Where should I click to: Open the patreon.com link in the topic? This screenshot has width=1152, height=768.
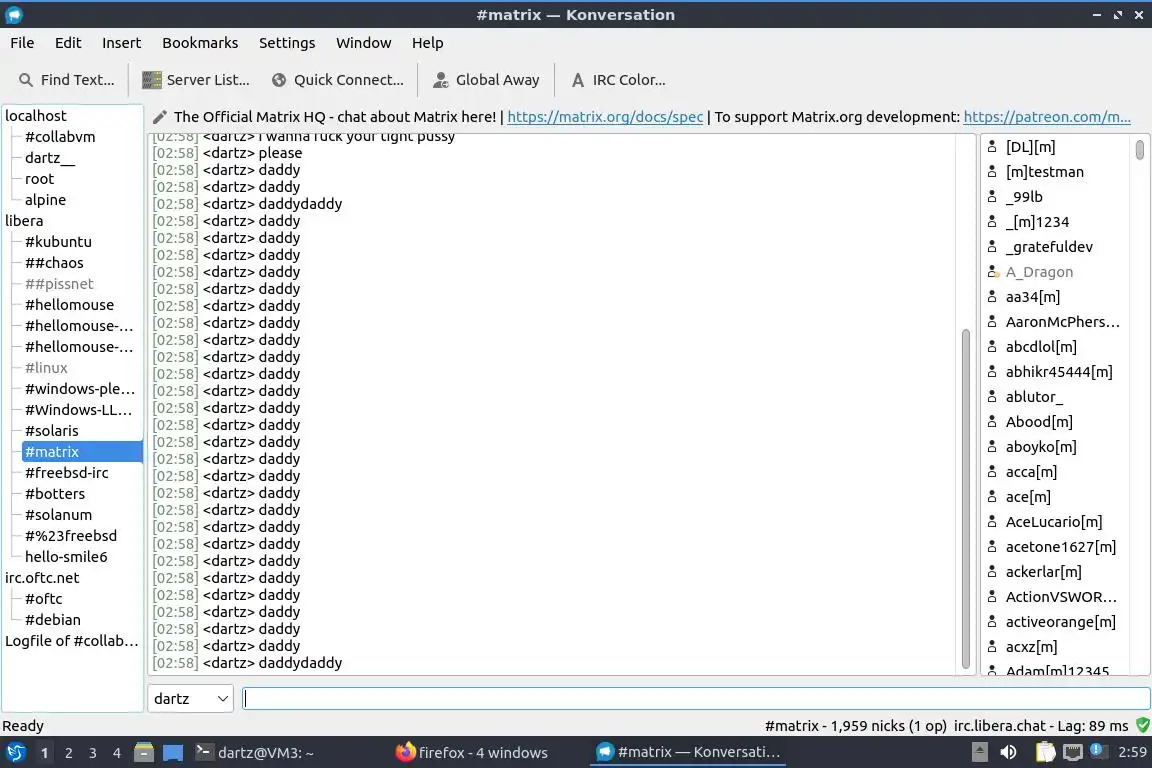pyautogui.click(x=1047, y=117)
